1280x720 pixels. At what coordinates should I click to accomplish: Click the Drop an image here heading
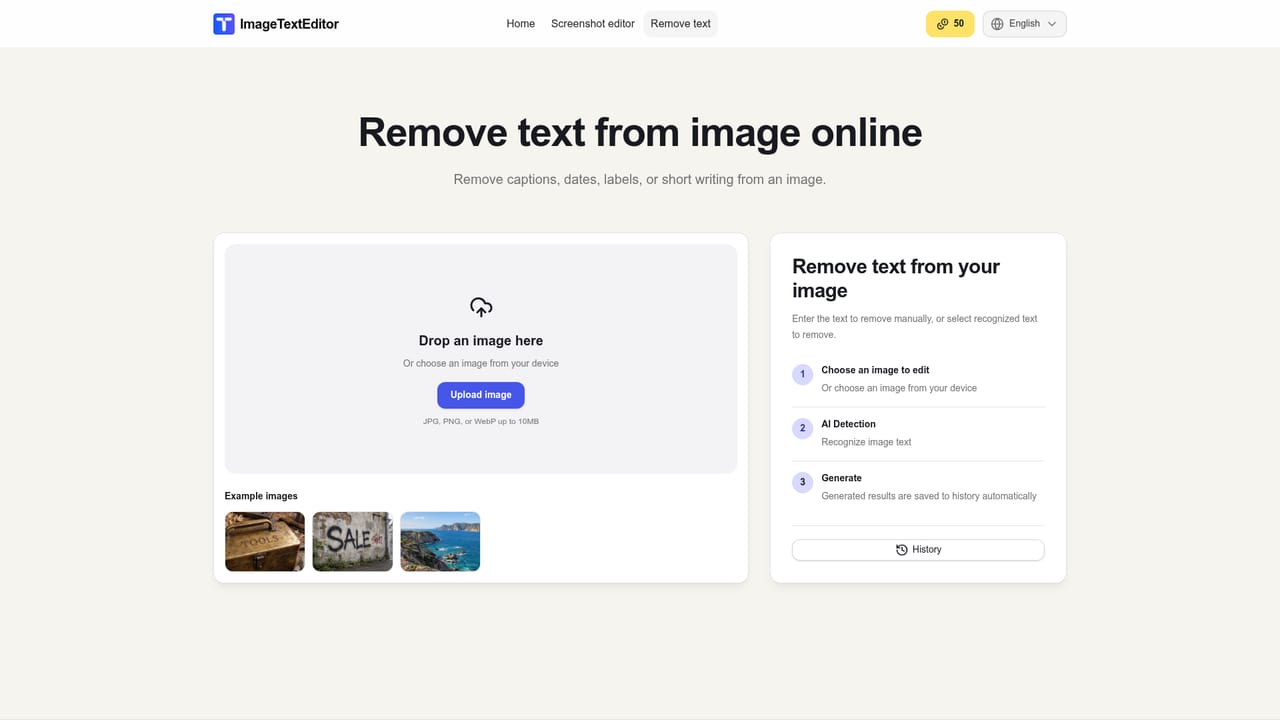[481, 341]
